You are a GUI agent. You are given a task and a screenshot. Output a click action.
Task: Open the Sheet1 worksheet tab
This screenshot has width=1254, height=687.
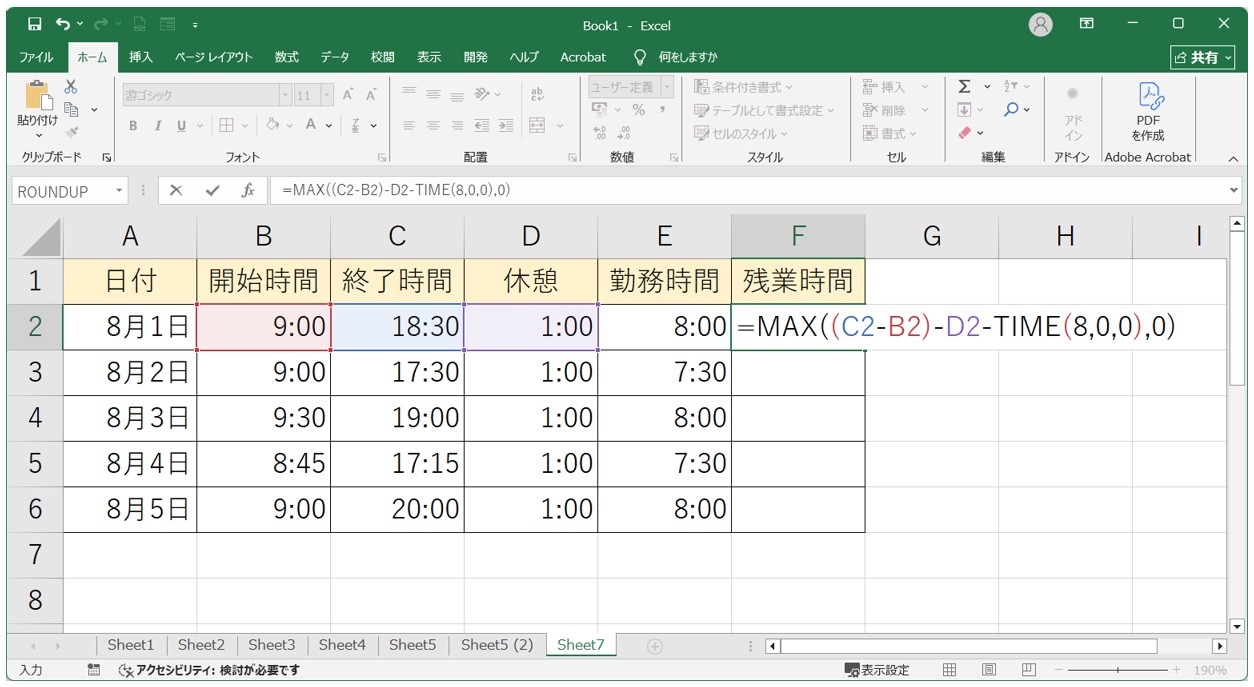point(131,645)
